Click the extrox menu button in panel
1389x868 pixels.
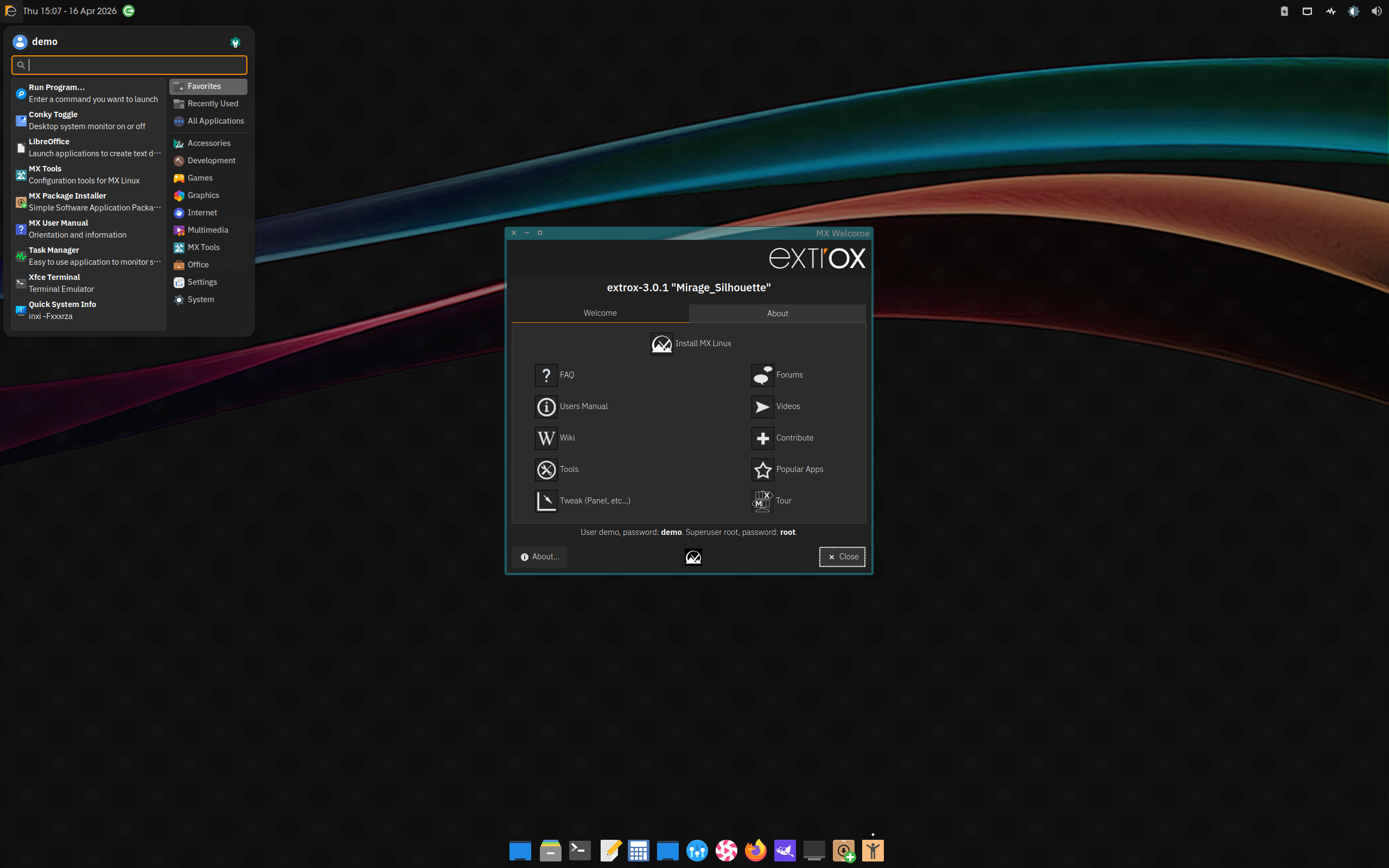10,11
